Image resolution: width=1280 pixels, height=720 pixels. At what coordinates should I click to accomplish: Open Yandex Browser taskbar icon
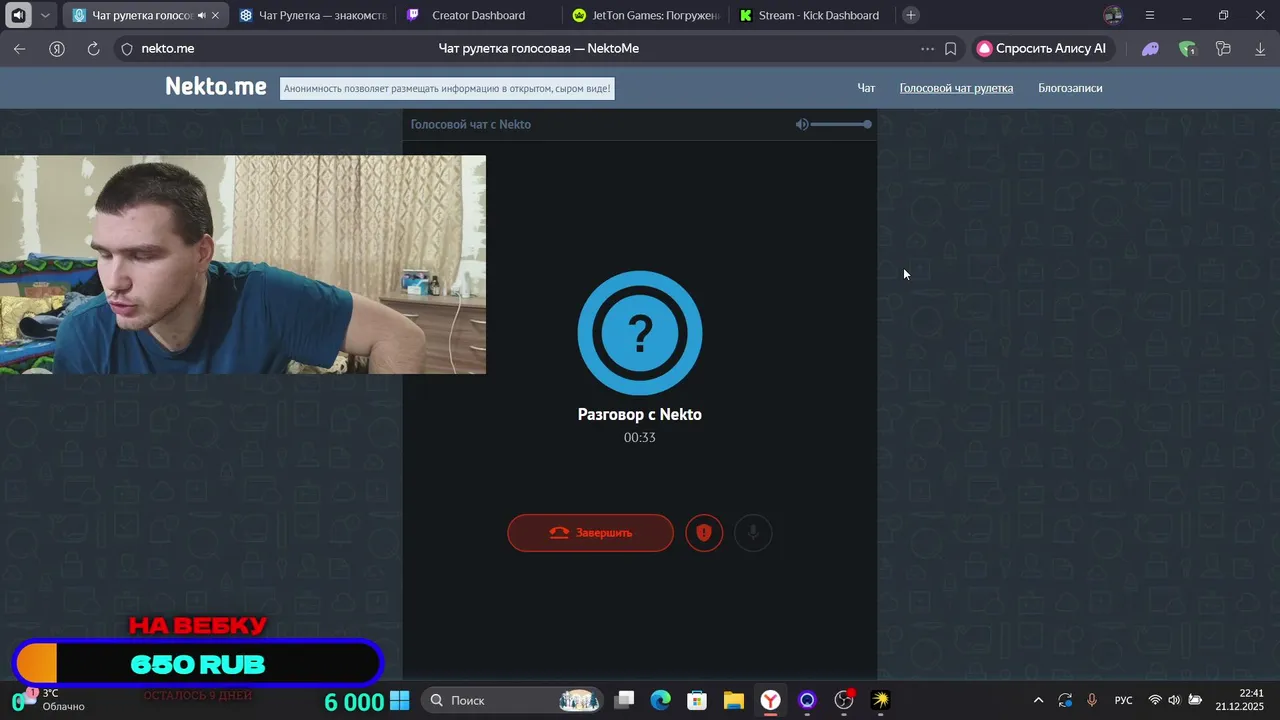tap(770, 700)
